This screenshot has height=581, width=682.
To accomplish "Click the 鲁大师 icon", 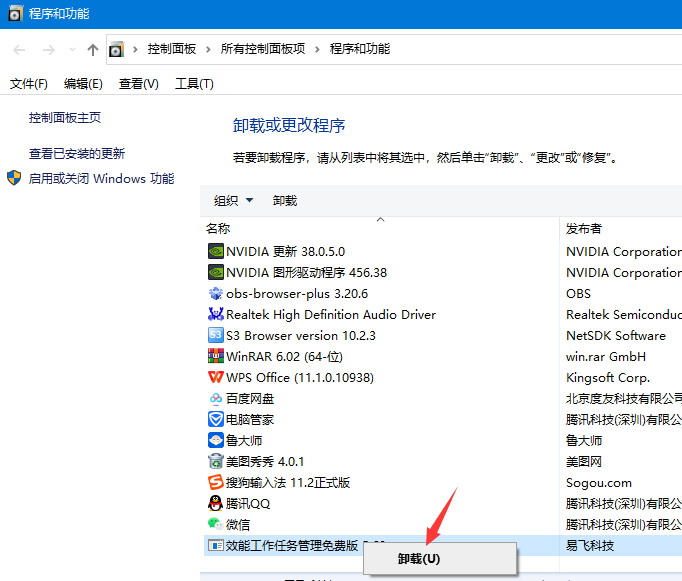I will (216, 440).
